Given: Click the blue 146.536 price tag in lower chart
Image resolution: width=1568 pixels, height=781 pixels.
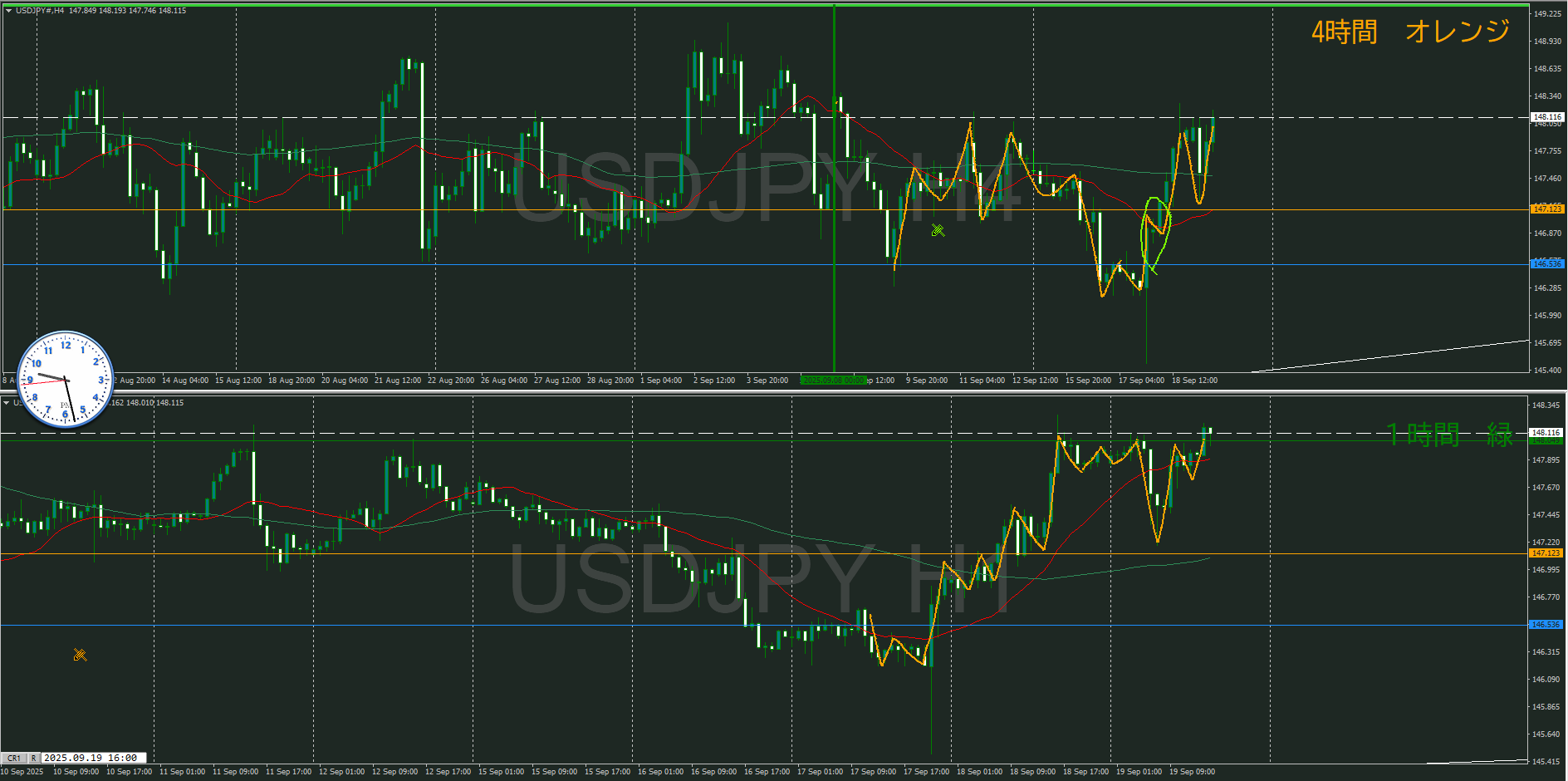Looking at the screenshot, I should coord(1546,624).
